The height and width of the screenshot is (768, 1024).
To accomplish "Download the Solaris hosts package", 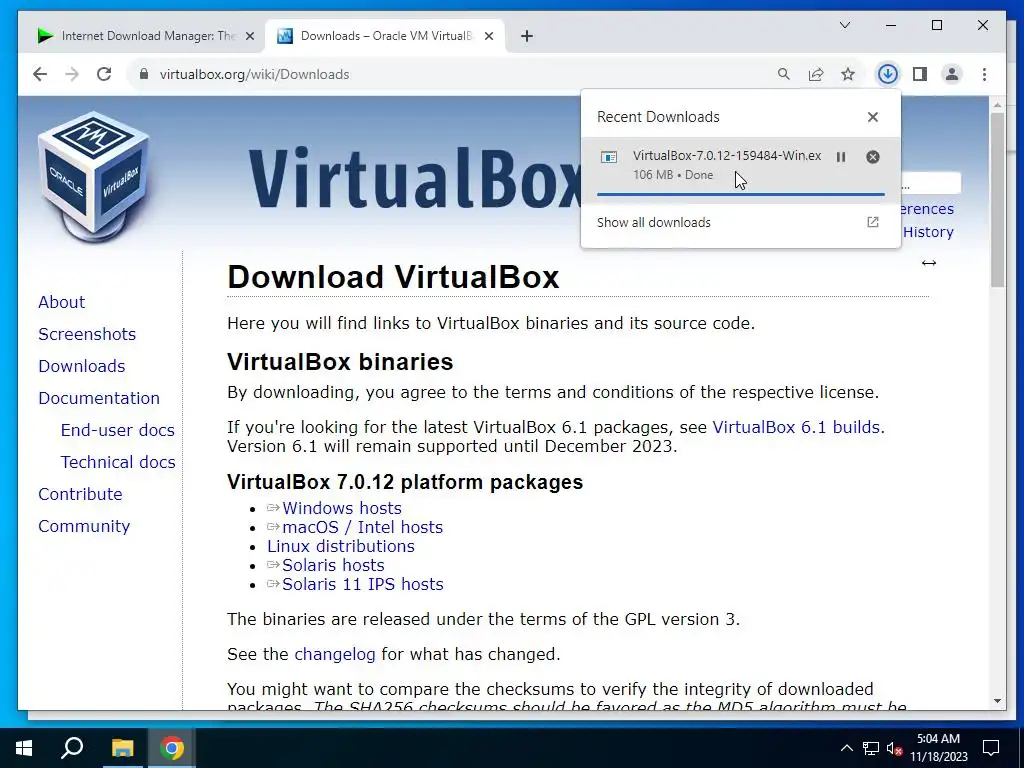I will pyautogui.click(x=333, y=565).
